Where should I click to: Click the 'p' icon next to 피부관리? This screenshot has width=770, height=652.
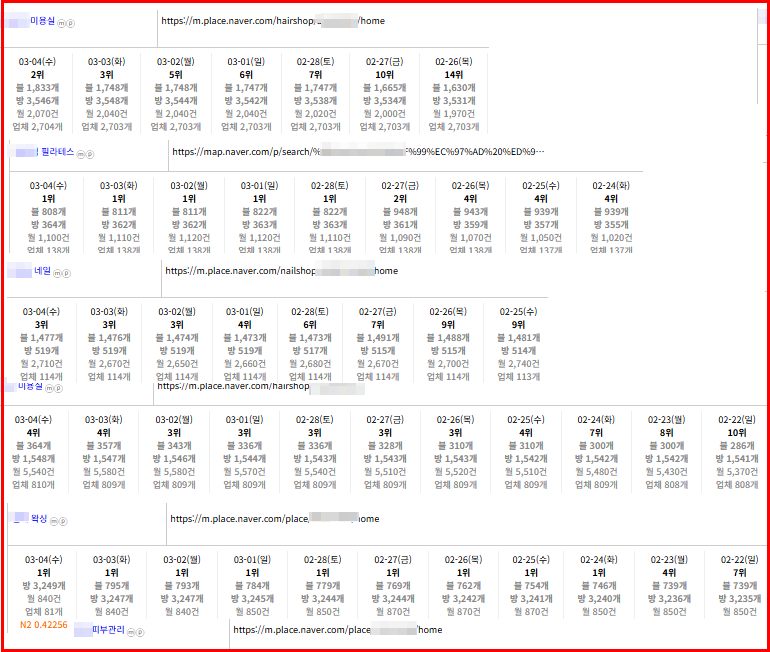(x=140, y=632)
